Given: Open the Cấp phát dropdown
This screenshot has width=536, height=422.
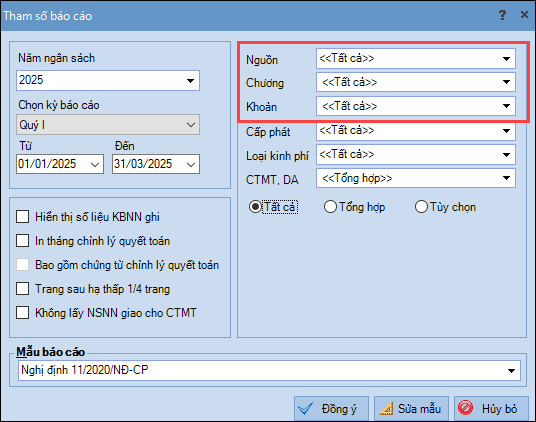Looking at the screenshot, I should point(416,131).
